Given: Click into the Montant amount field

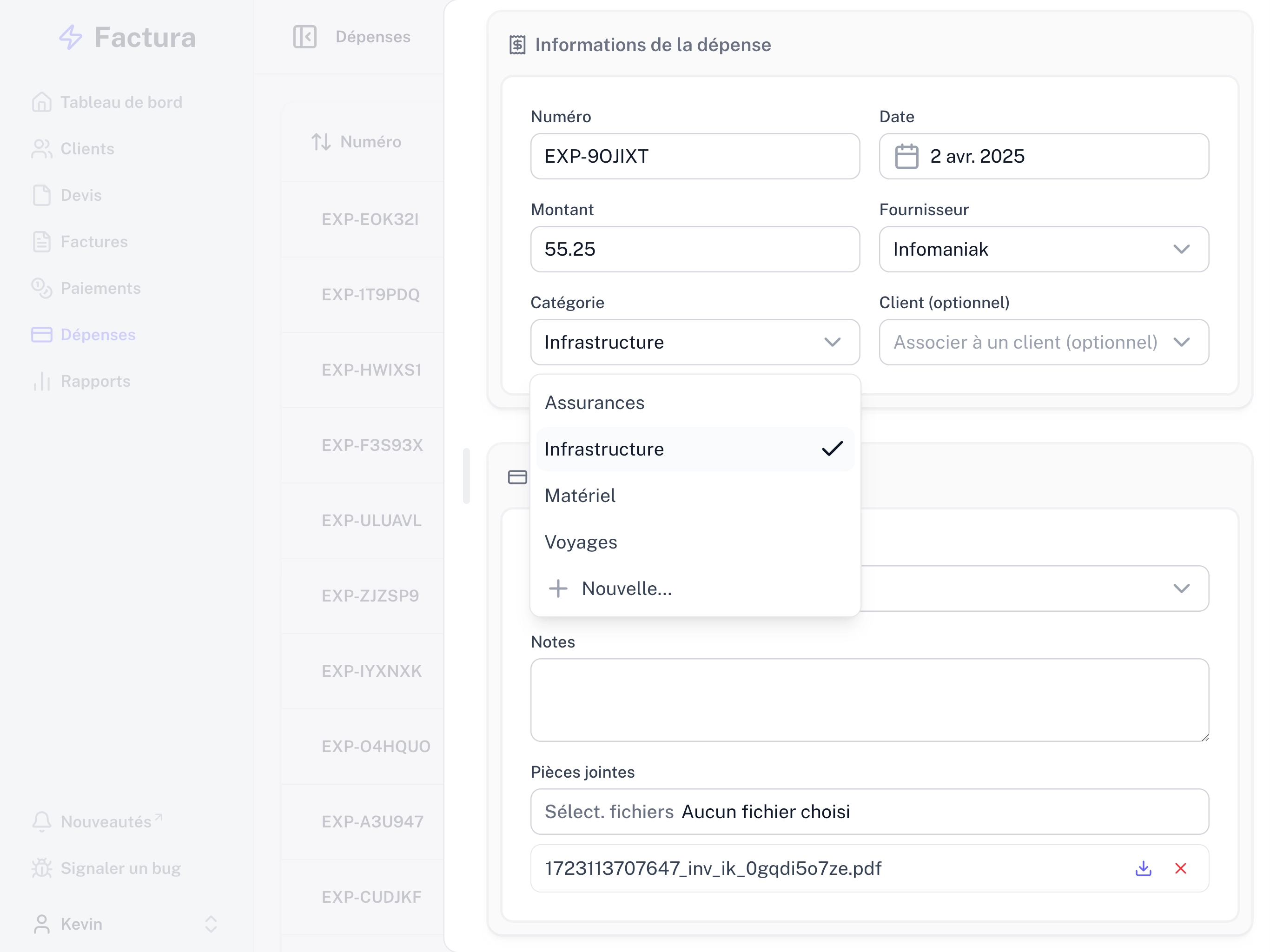Looking at the screenshot, I should (x=695, y=249).
